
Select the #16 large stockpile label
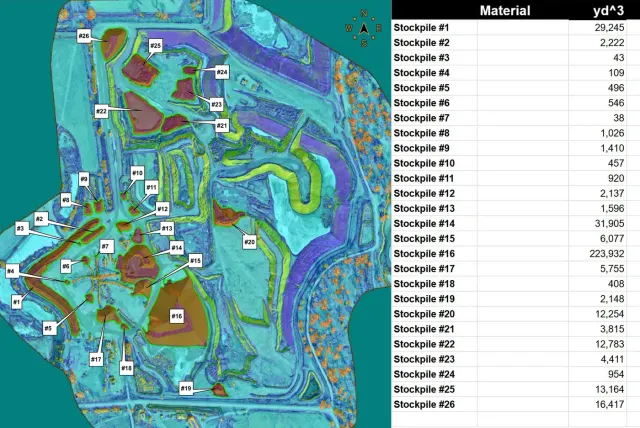(x=176, y=316)
